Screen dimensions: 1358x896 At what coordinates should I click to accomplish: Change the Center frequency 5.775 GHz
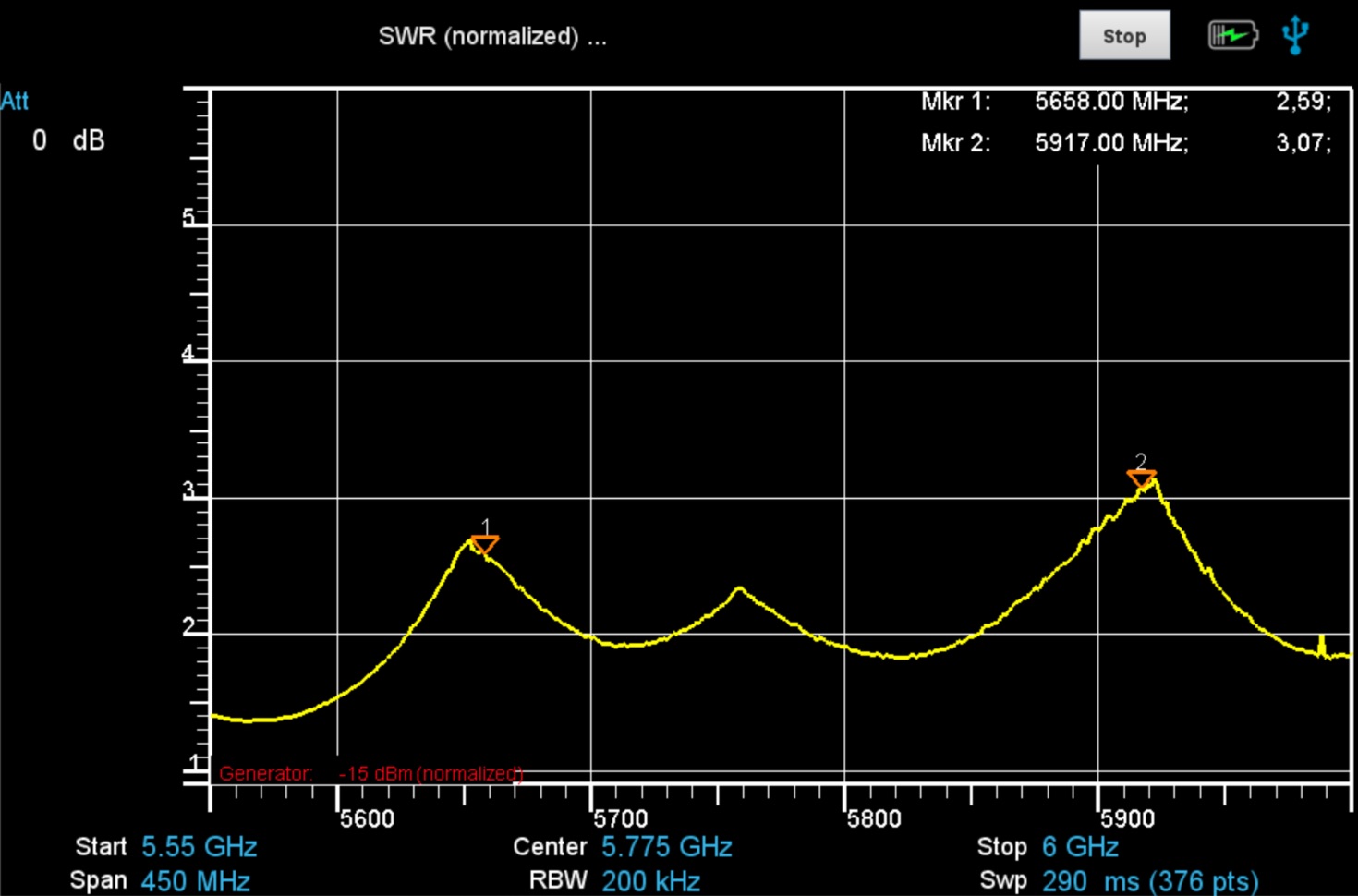pyautogui.click(x=666, y=847)
